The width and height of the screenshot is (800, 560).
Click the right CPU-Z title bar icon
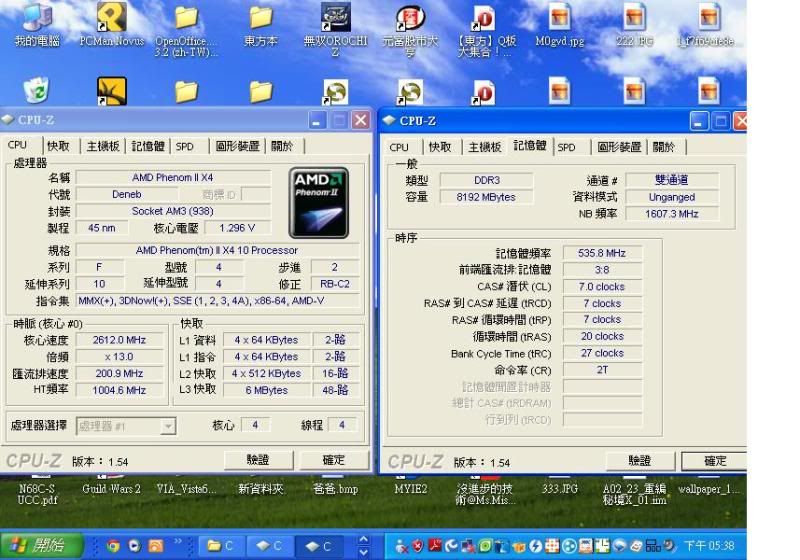389,120
